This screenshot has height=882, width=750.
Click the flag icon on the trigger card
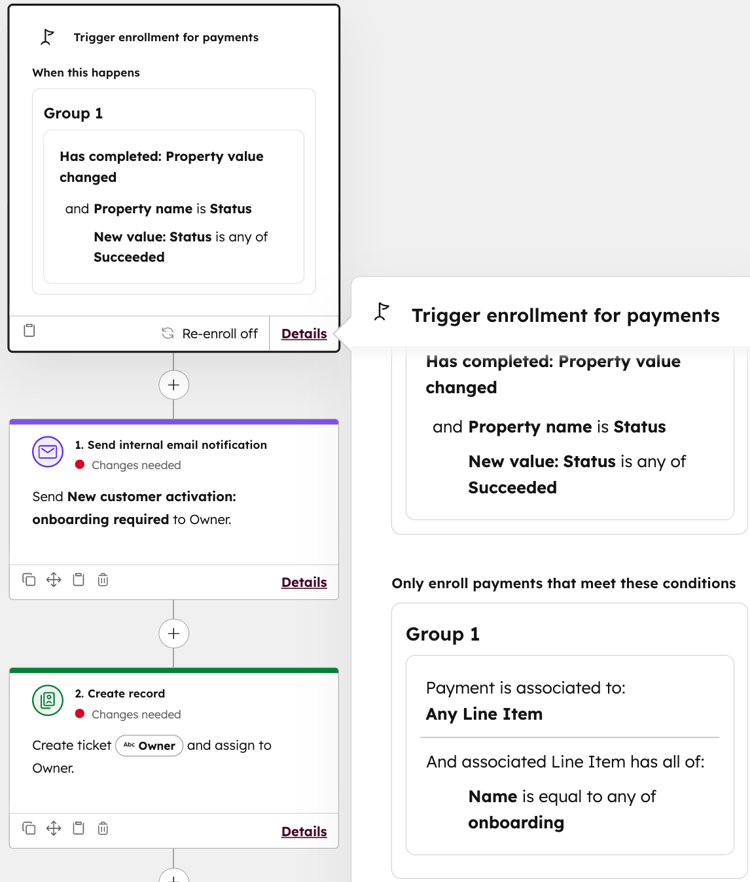[x=46, y=36]
